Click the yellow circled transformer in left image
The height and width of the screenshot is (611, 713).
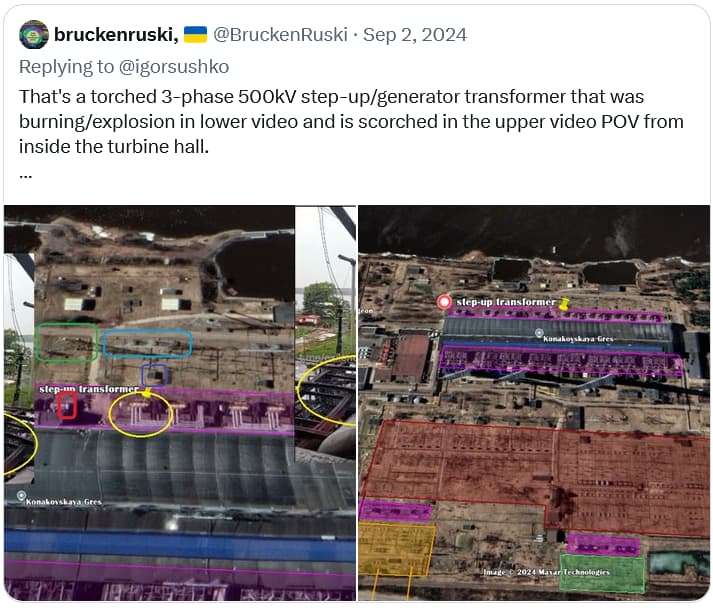(141, 414)
